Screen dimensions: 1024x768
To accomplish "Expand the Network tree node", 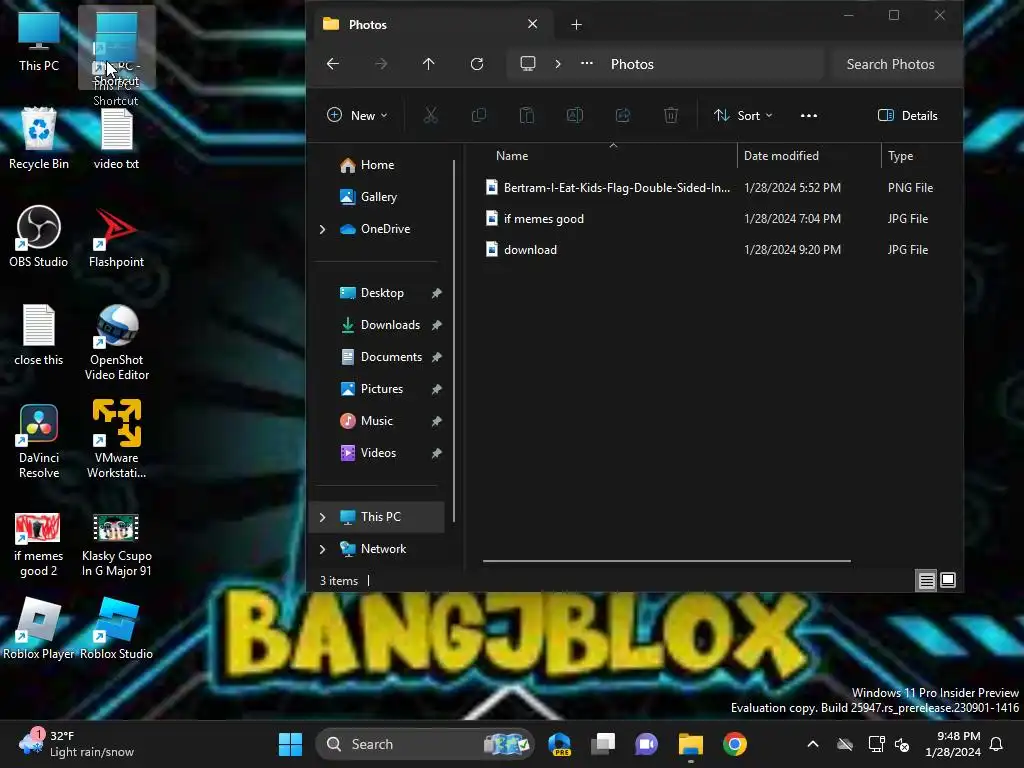I will [323, 549].
